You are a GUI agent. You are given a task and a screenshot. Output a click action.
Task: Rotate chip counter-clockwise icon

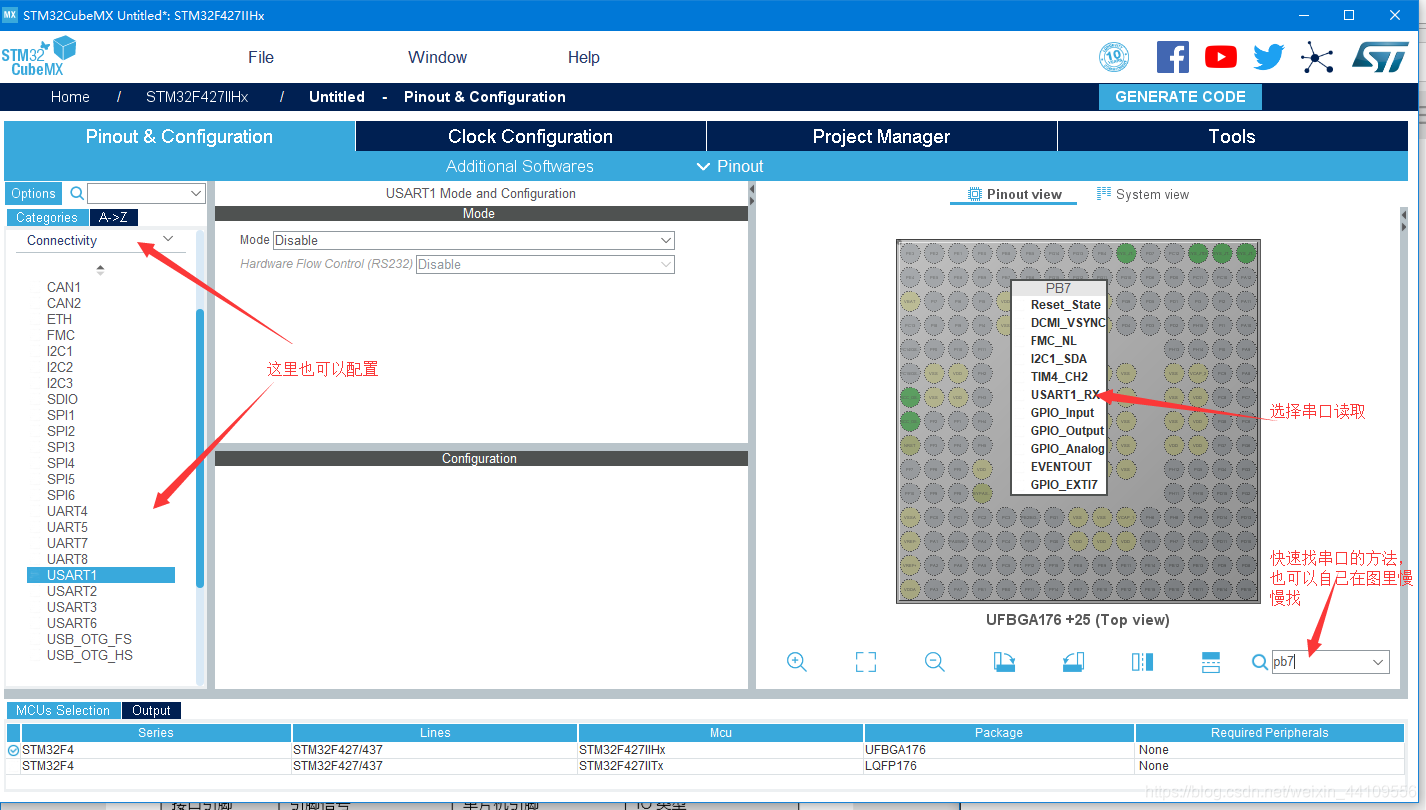point(1073,662)
